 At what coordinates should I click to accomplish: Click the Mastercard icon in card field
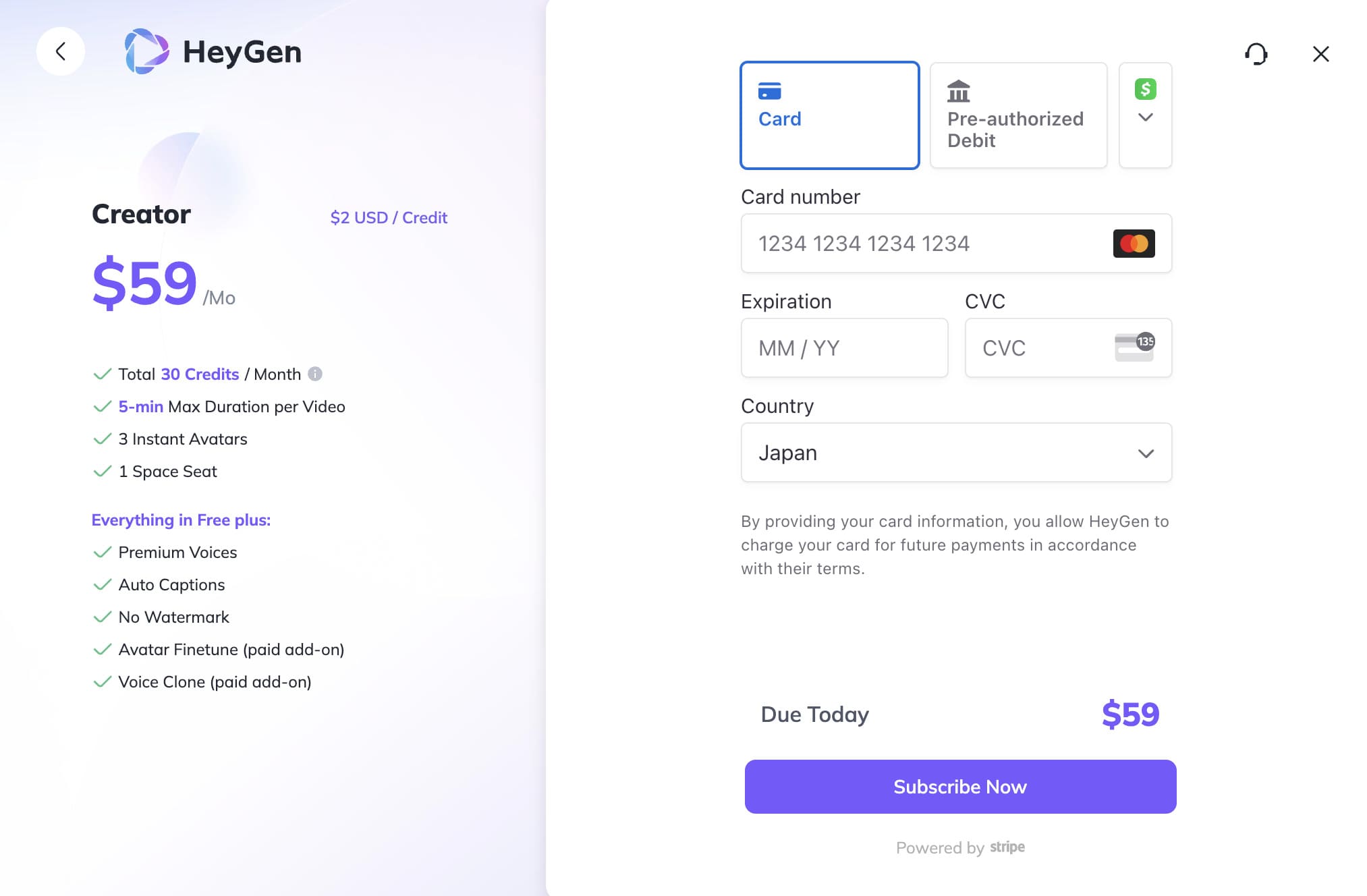(1134, 243)
